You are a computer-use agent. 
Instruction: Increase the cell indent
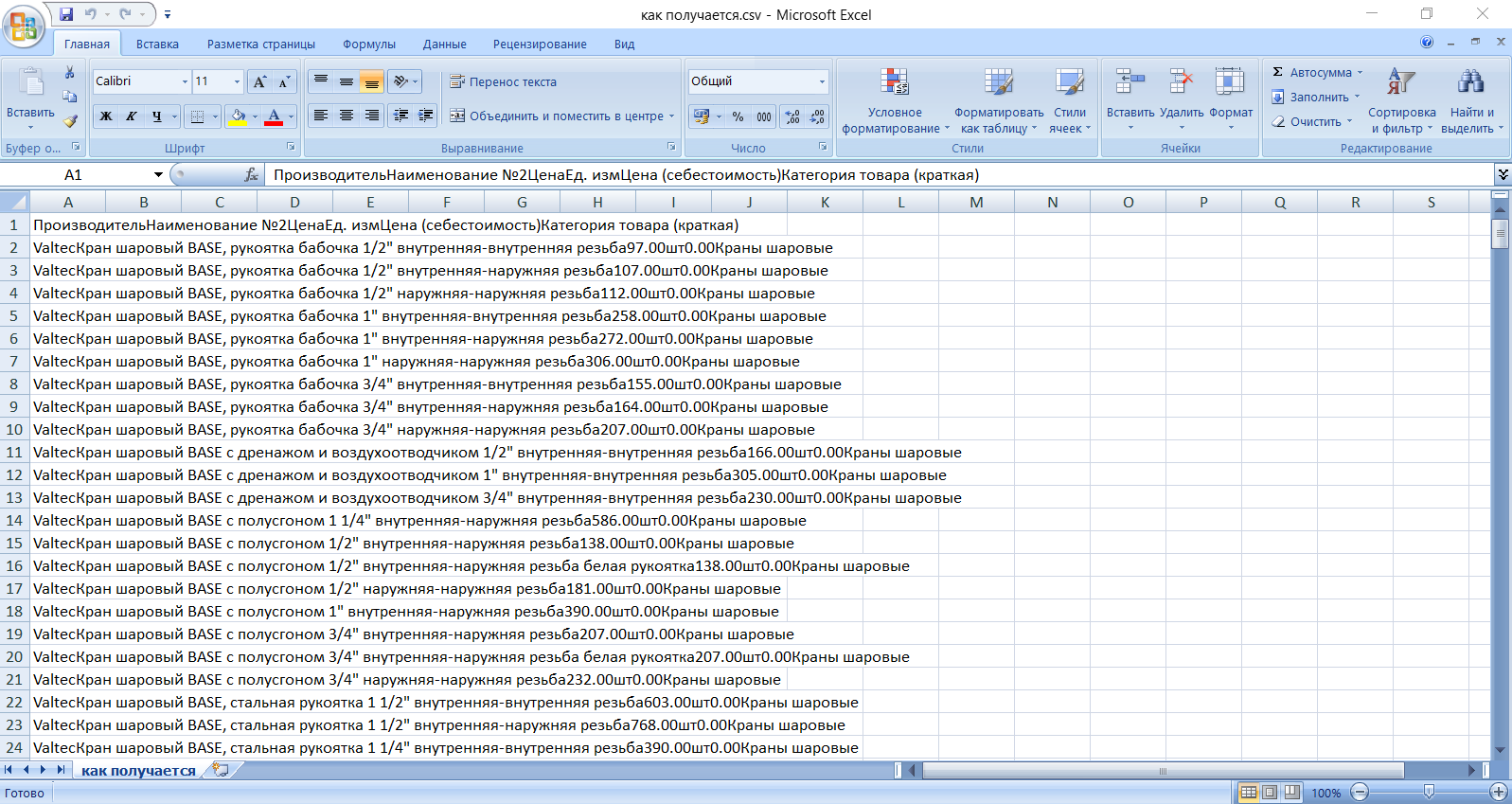(x=426, y=116)
